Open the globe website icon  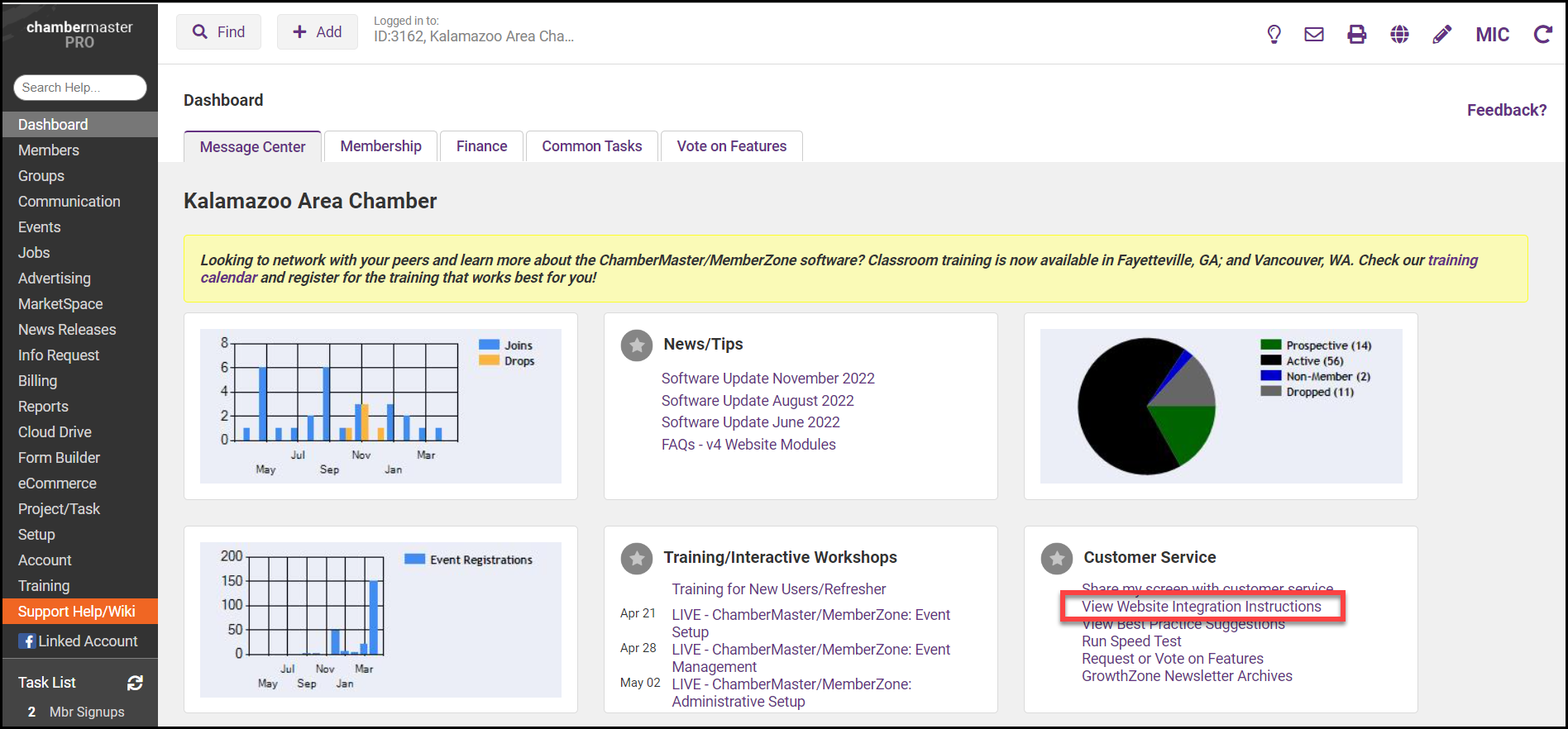pos(1399,34)
